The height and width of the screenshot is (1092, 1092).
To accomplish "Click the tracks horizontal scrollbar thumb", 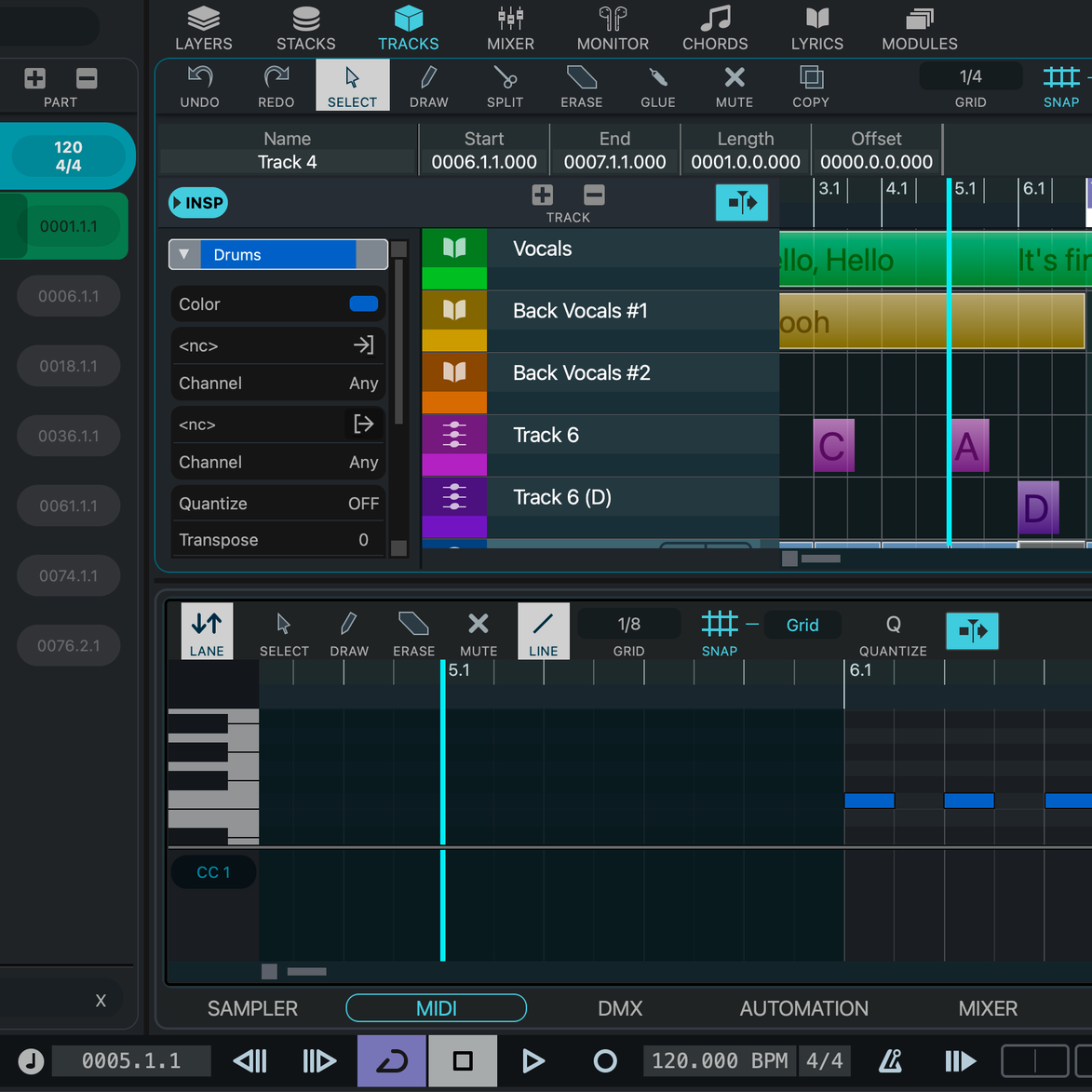I will click(821, 558).
